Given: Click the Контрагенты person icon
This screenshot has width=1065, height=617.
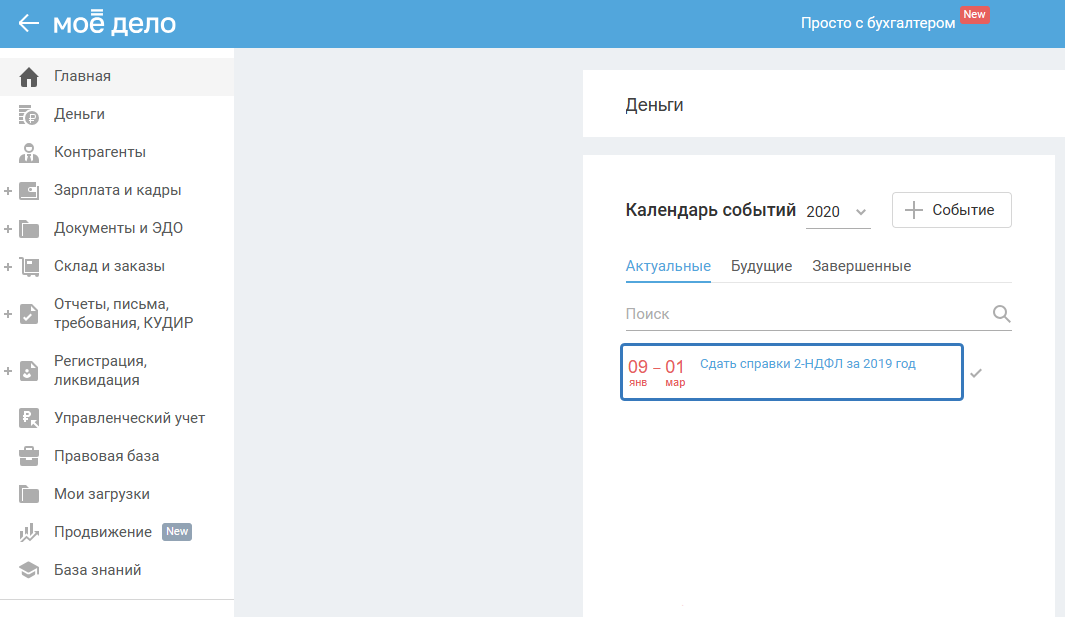Looking at the screenshot, I should click(29, 153).
